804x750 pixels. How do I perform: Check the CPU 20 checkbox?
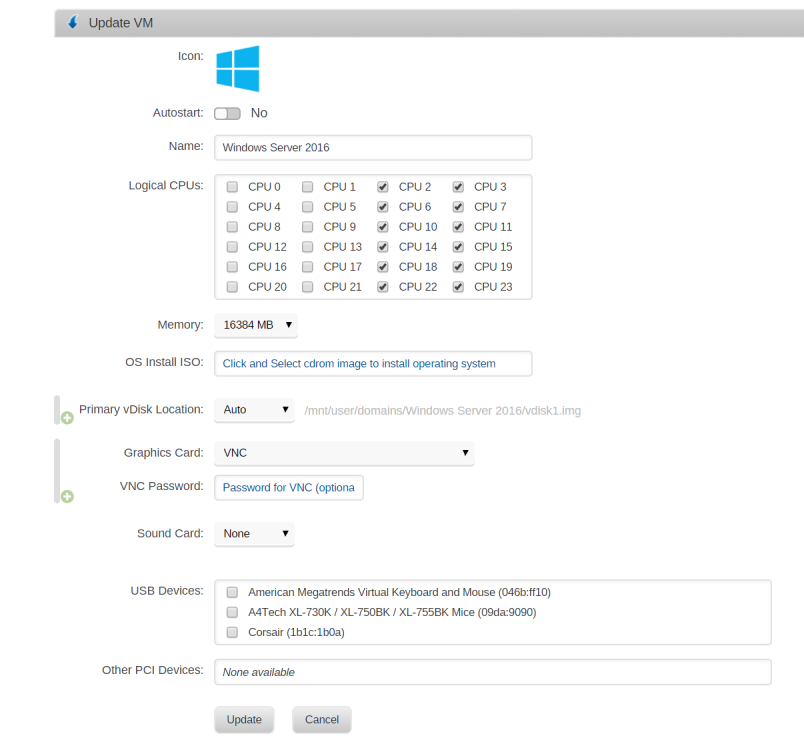point(232,287)
